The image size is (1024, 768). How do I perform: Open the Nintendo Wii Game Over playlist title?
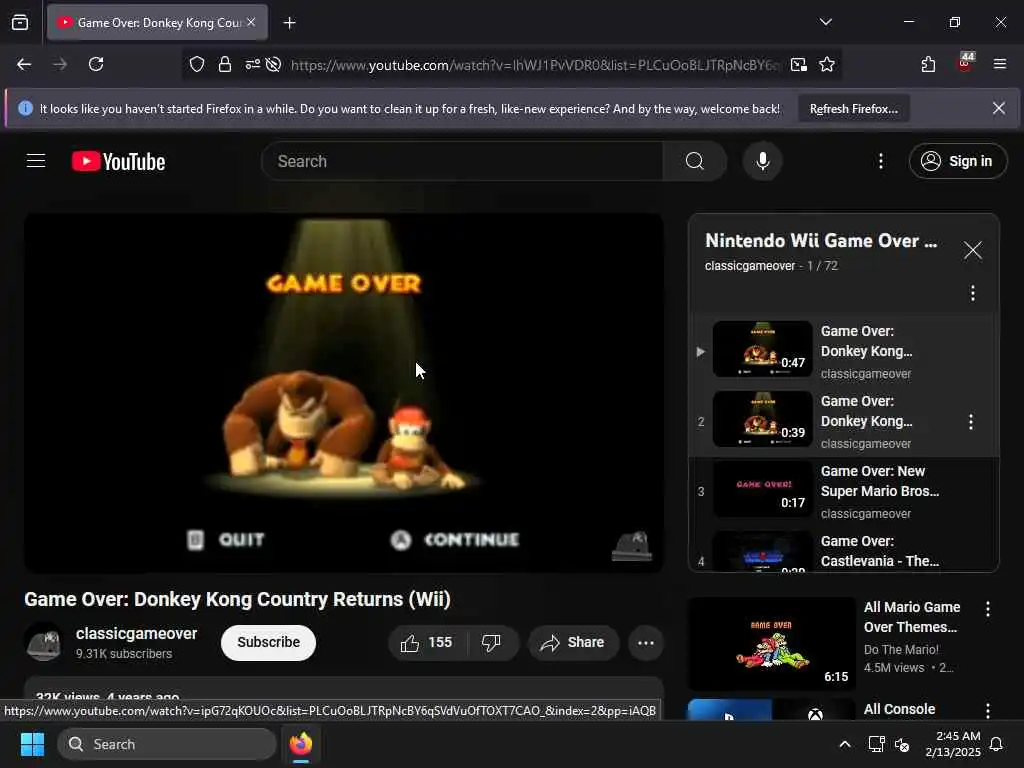(x=821, y=241)
